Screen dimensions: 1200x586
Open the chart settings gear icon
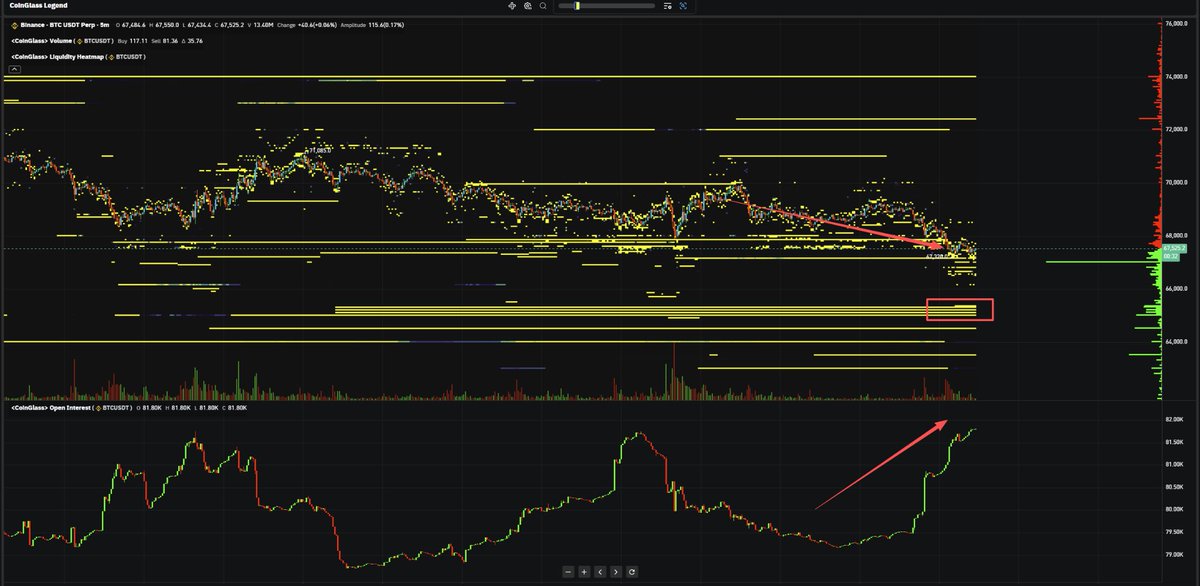[x=528, y=6]
